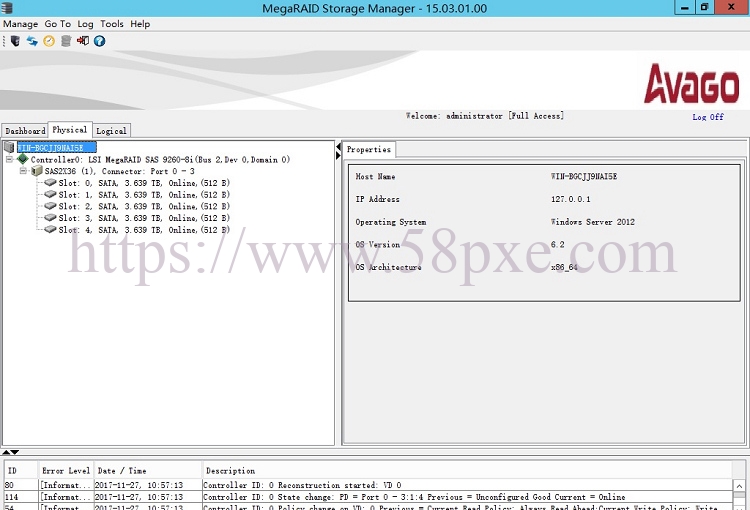The height and width of the screenshot is (510, 750).
Task: Collapse the Controller0 tree node
Action: point(9,159)
